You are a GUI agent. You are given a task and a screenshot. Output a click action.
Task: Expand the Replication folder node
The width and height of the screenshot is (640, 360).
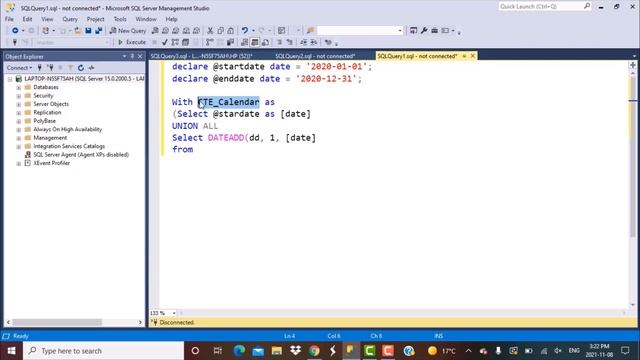(x=19, y=113)
